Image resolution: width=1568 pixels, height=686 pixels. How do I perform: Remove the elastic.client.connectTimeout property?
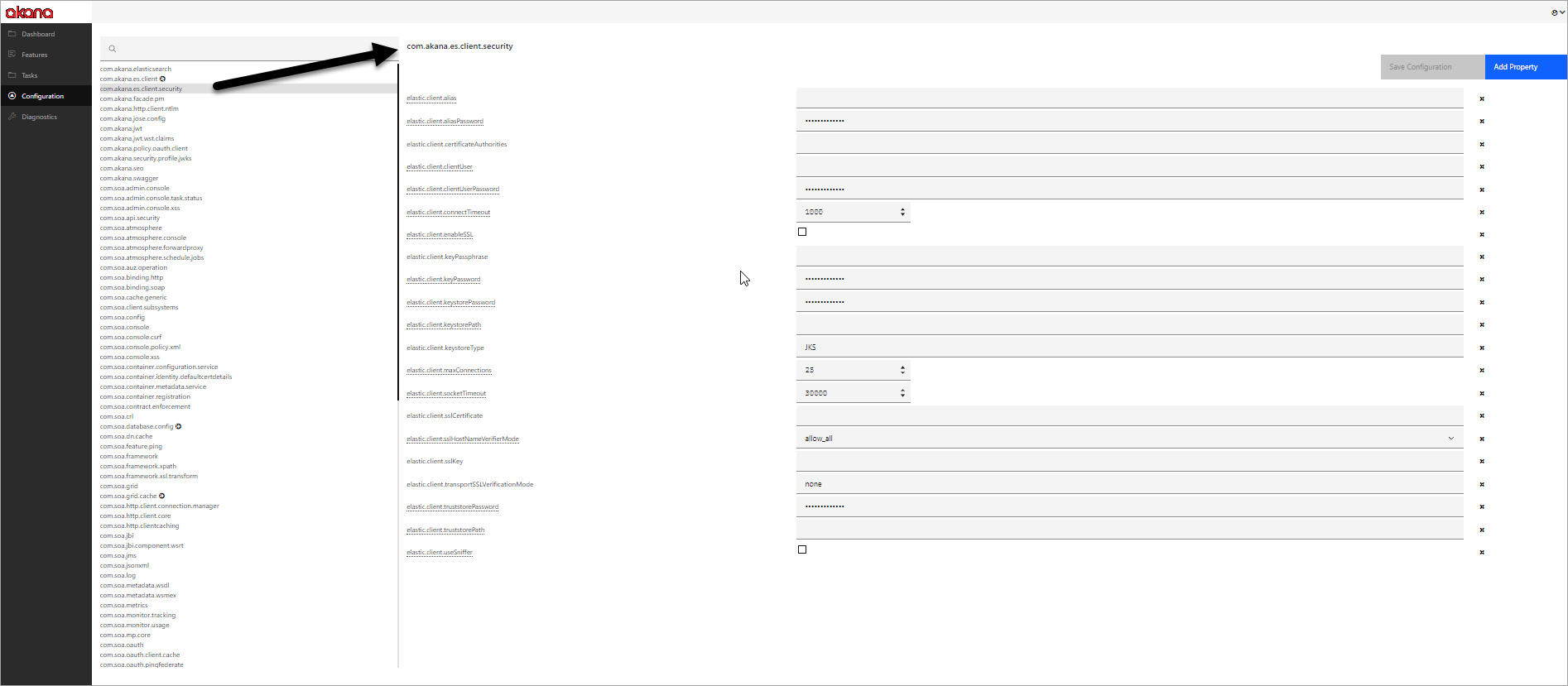click(x=1482, y=212)
